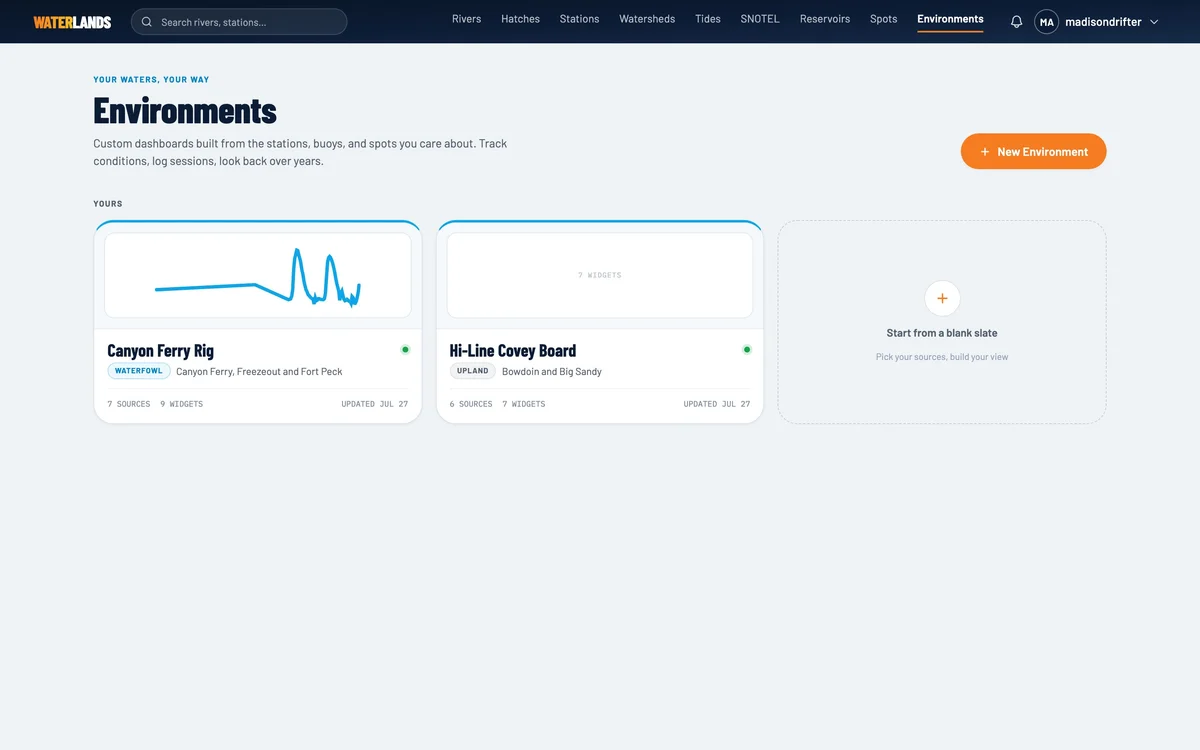Click '9 WIDGETS' on Canyon Ferry Rig
The image size is (1200, 750).
point(181,404)
